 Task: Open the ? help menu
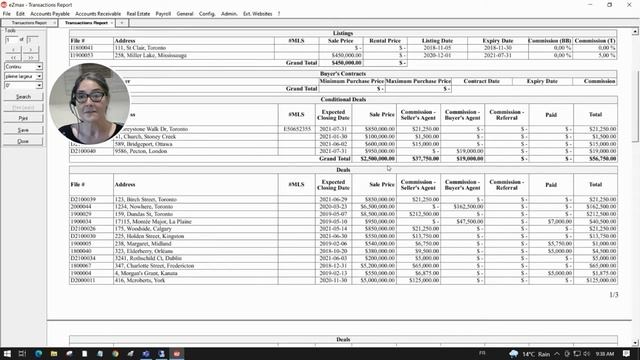(279, 13)
